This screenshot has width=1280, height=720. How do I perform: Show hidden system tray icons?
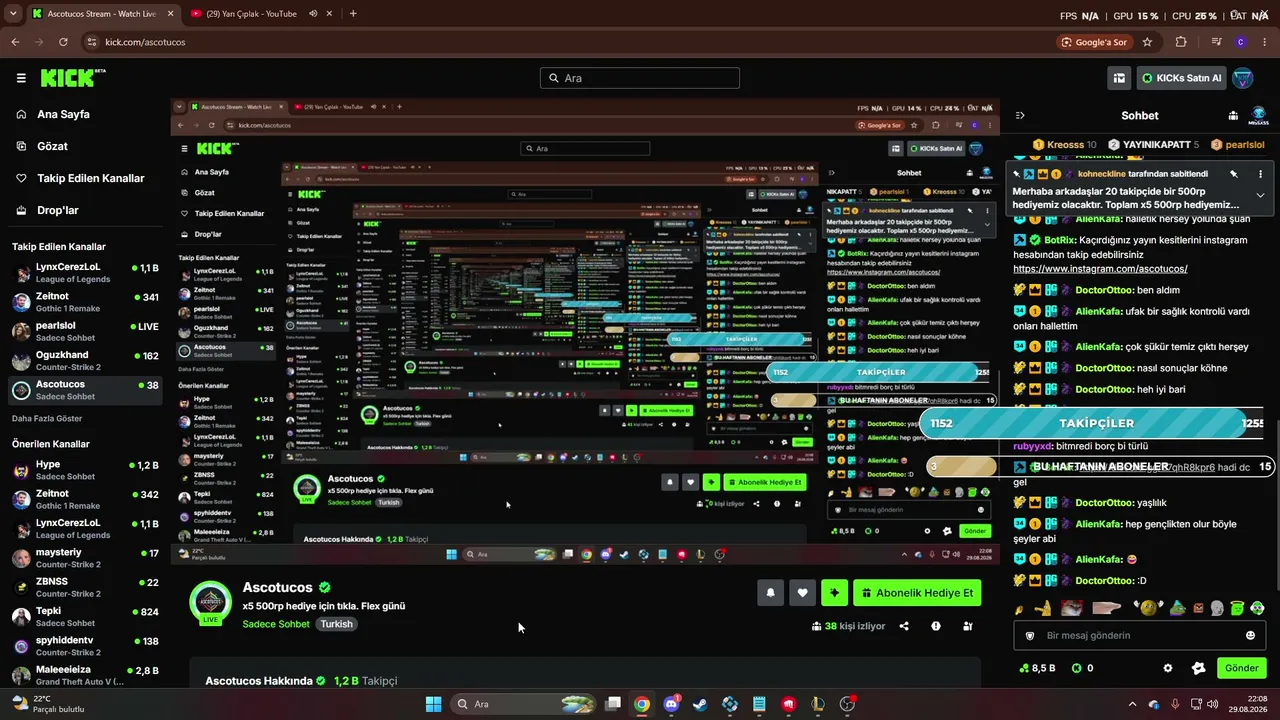[1132, 704]
